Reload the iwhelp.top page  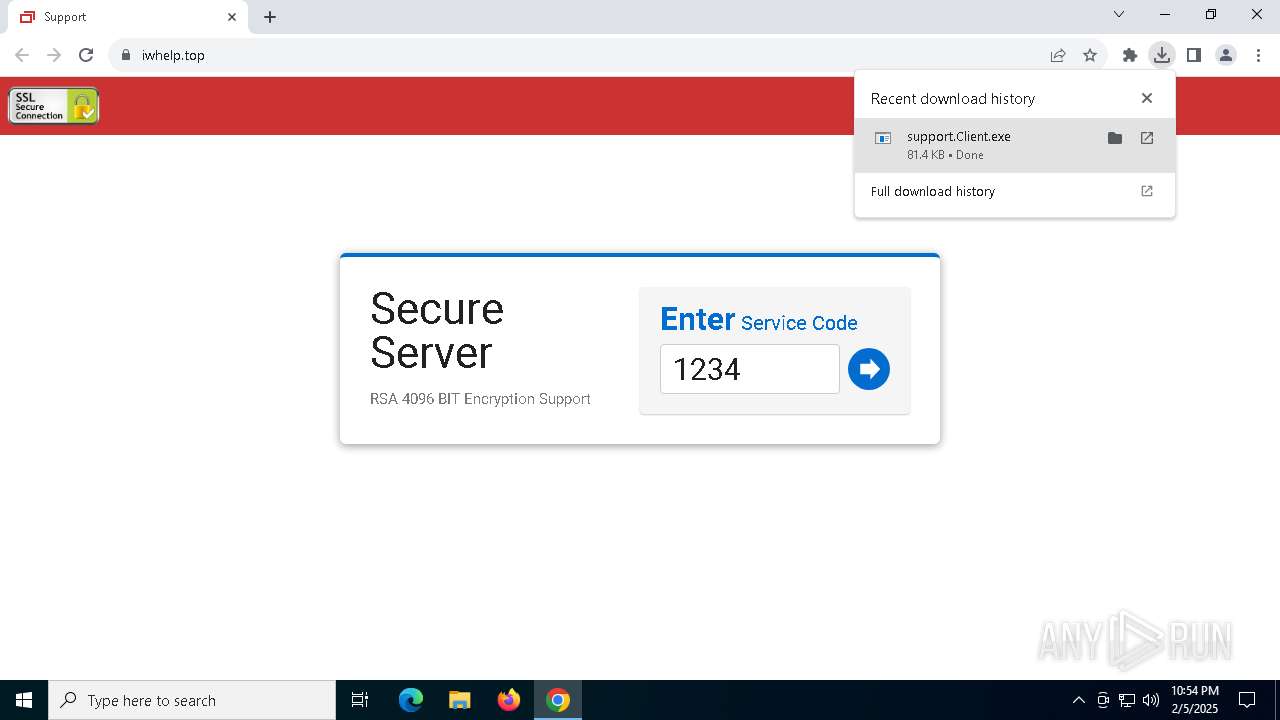tap(86, 55)
